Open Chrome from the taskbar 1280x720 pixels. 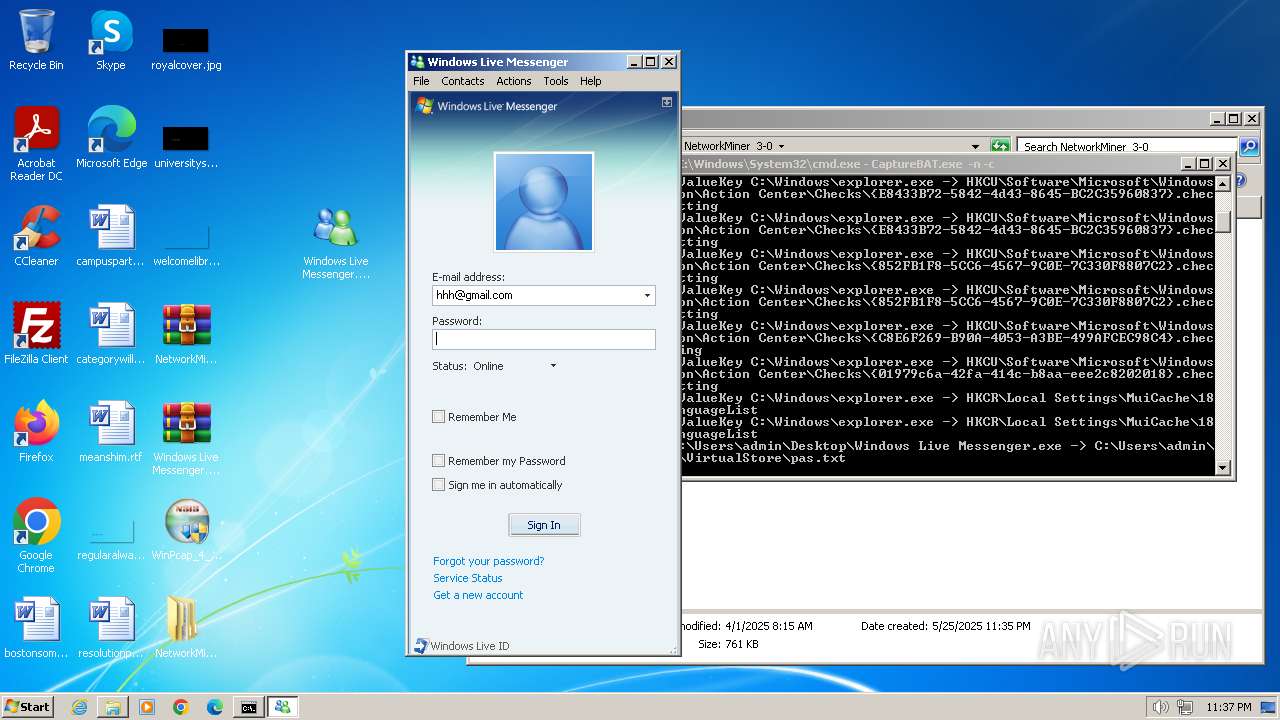tap(181, 707)
